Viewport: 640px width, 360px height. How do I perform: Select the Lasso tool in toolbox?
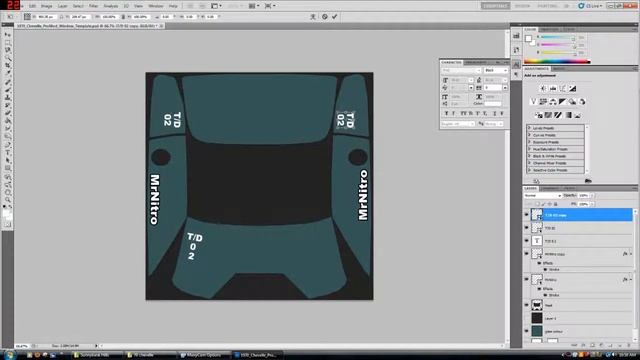tap(7, 51)
